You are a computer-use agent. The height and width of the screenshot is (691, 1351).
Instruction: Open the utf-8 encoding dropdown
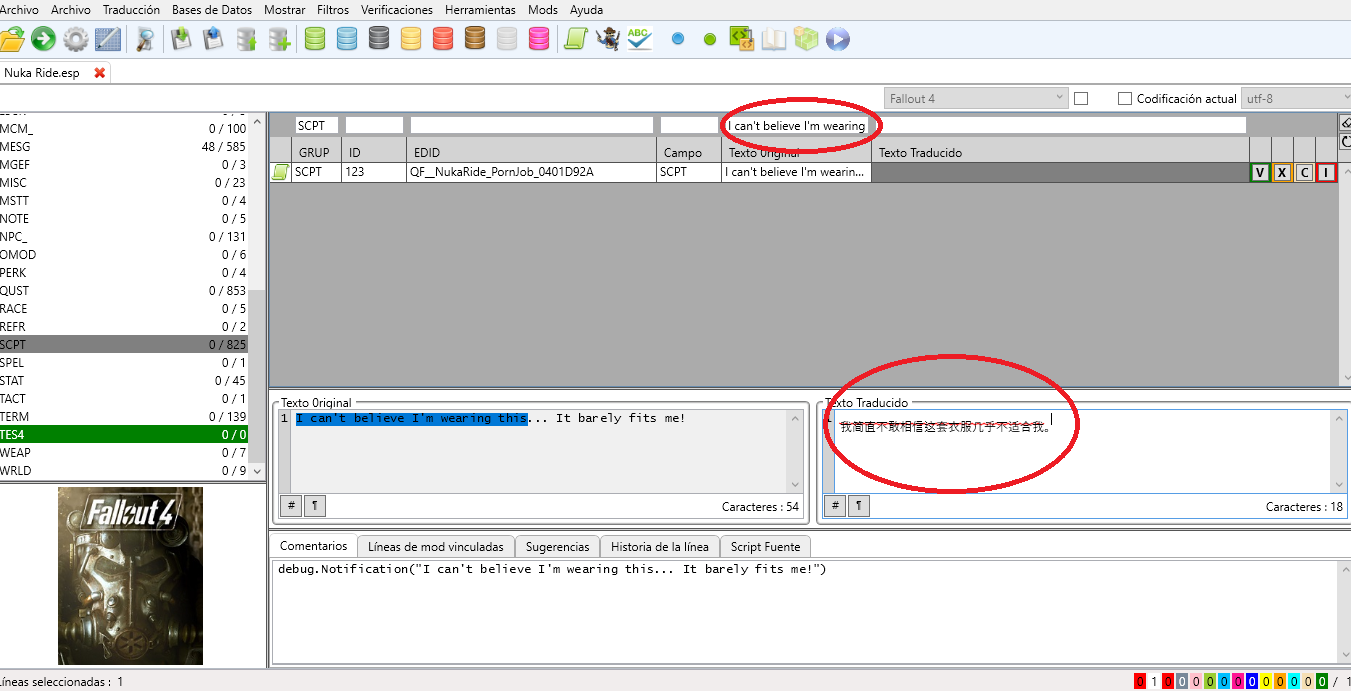click(x=1296, y=98)
